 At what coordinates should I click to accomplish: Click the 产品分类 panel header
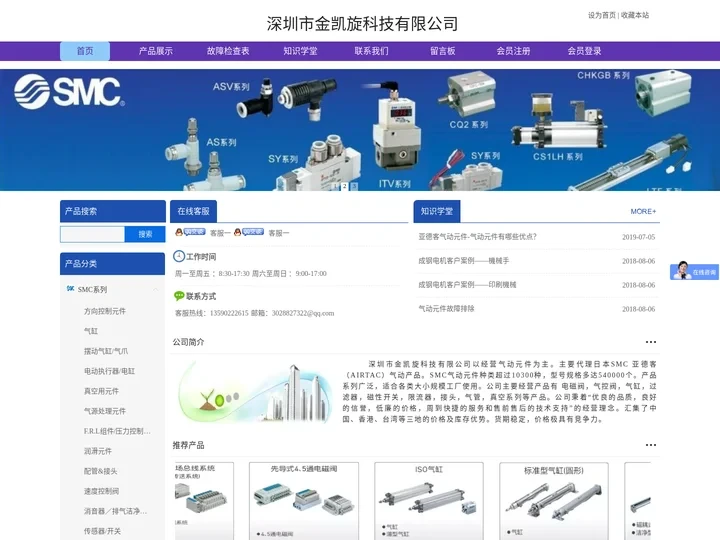(112, 264)
